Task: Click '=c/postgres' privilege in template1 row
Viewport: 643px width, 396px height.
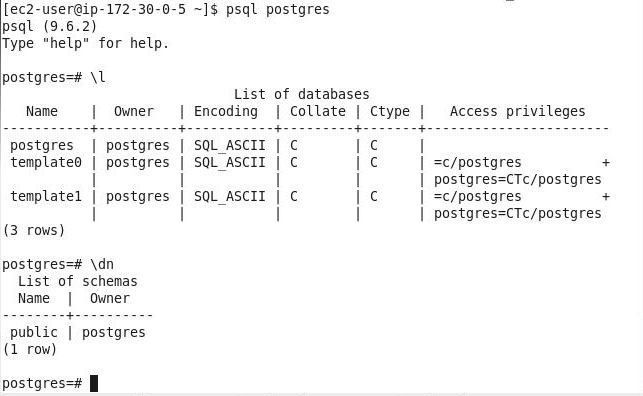Action: [x=478, y=196]
